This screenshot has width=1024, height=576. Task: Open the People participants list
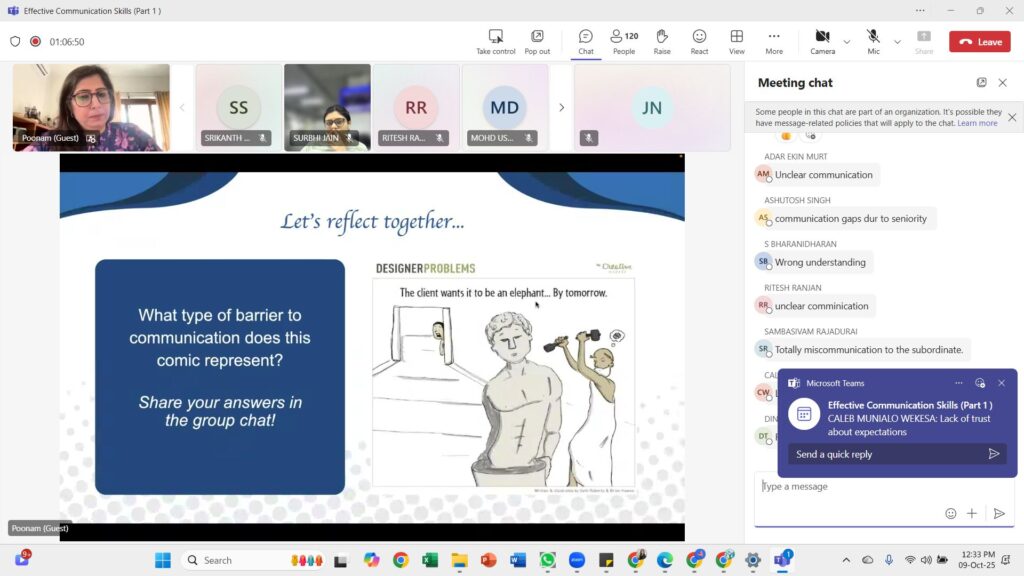pyautogui.click(x=624, y=37)
